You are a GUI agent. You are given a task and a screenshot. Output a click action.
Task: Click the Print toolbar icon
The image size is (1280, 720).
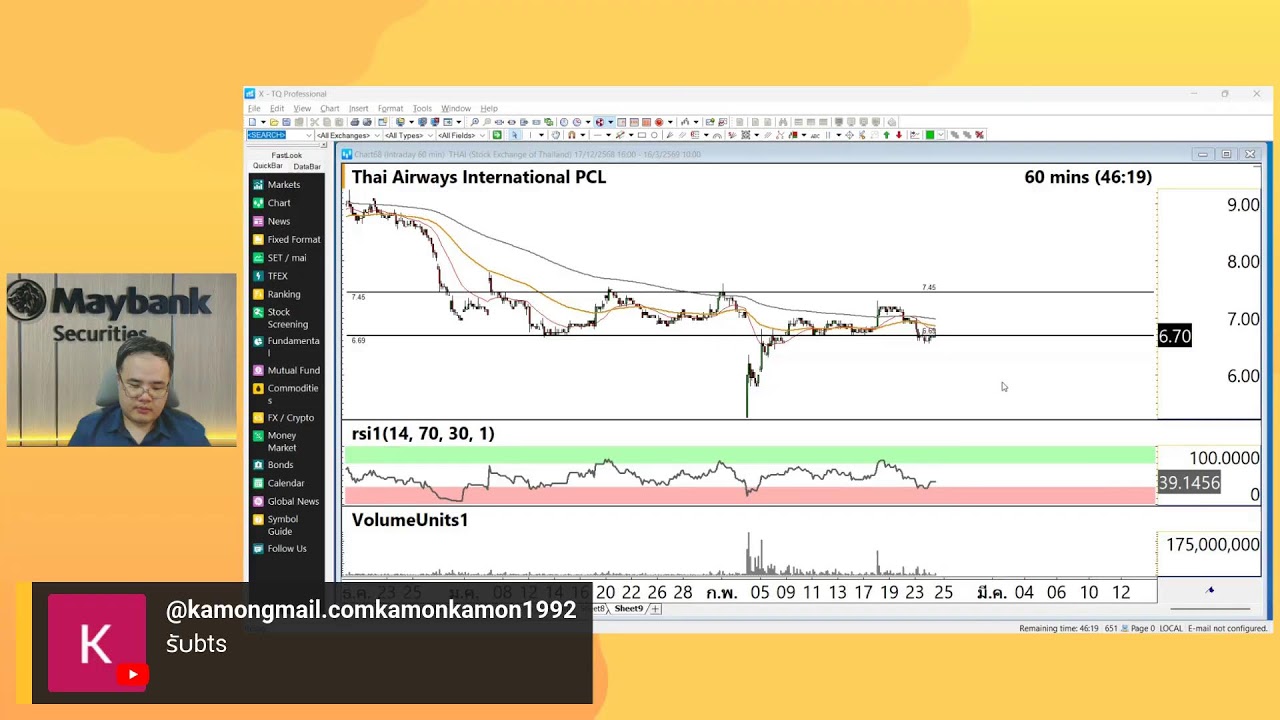click(x=355, y=122)
